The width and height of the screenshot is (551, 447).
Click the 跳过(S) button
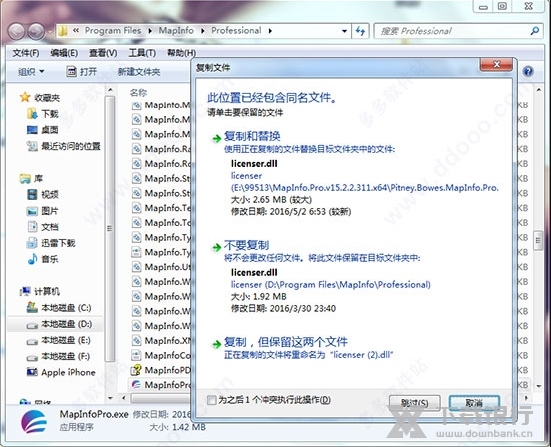415,403
